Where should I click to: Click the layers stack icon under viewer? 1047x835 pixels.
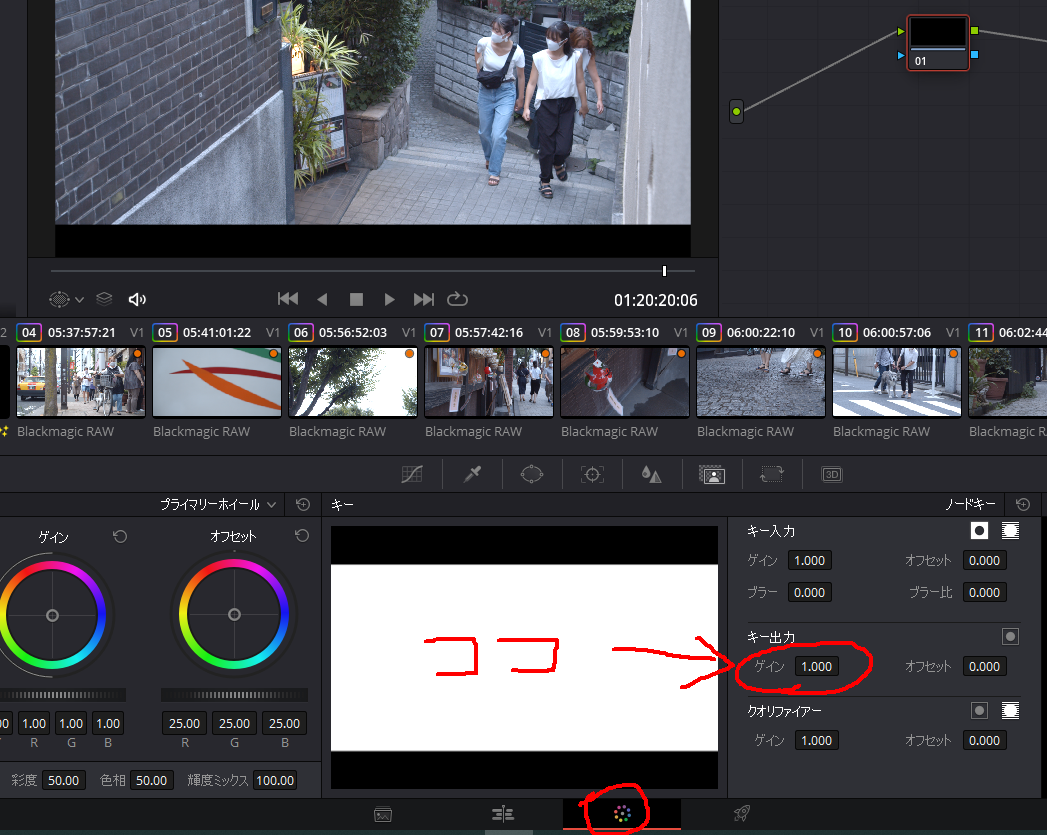104,299
